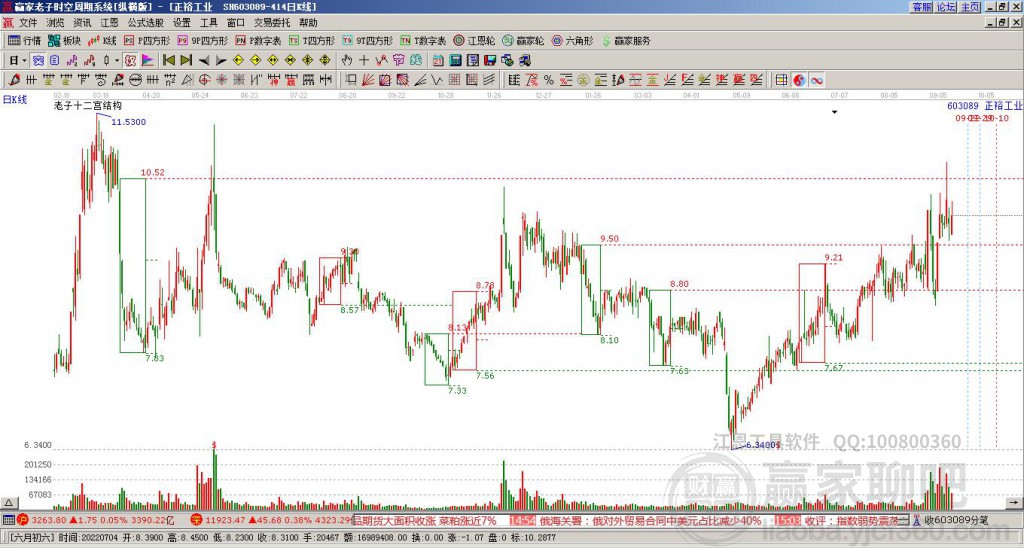This screenshot has width=1024, height=548.
Task: Open the 赢家轮 tool
Action: pos(524,40)
